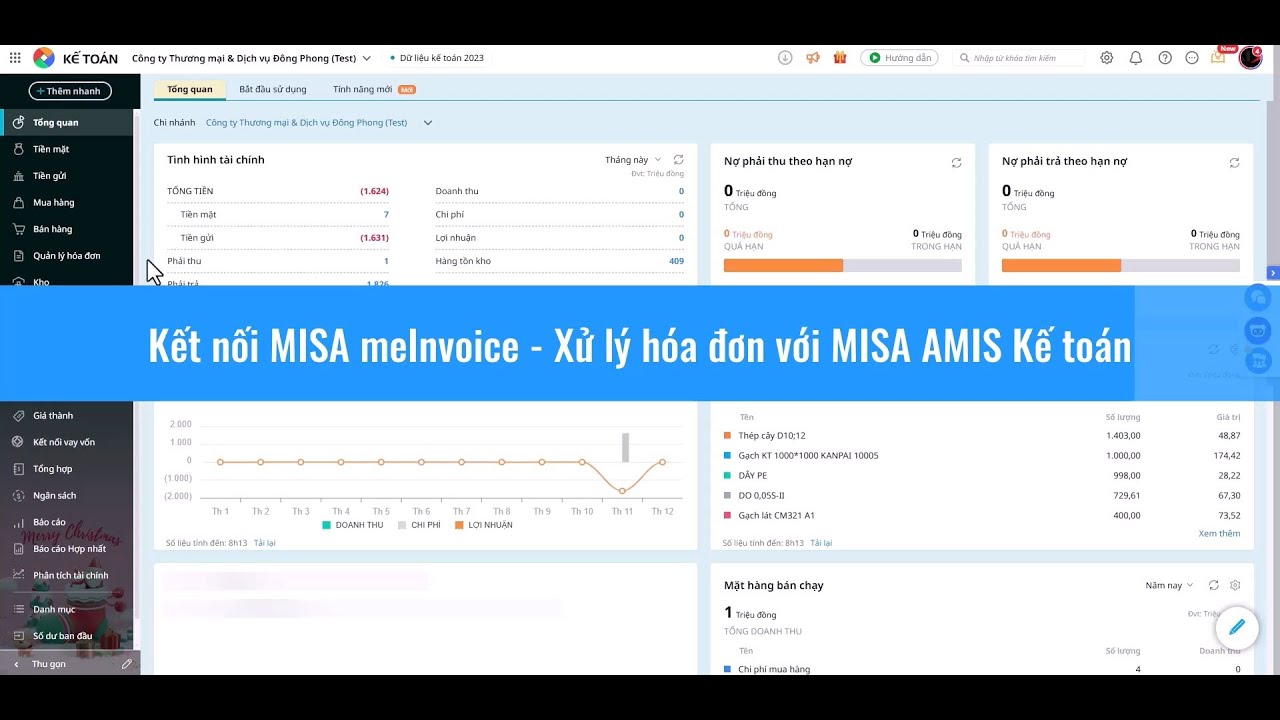
Task: Toggle LỢI NHUẬN legend swatch in chart
Action: click(x=459, y=525)
